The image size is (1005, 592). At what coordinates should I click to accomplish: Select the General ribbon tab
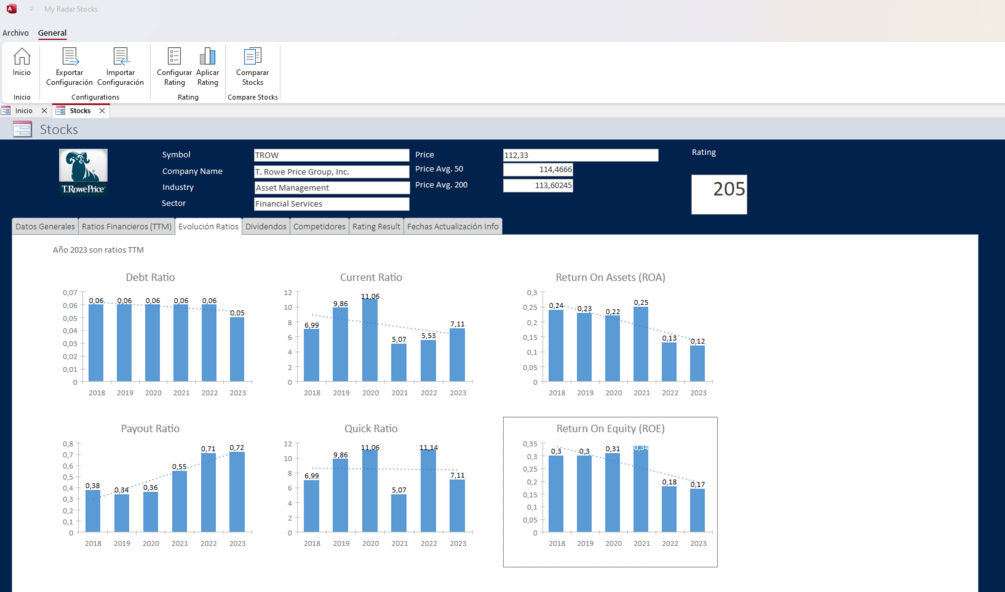point(52,33)
